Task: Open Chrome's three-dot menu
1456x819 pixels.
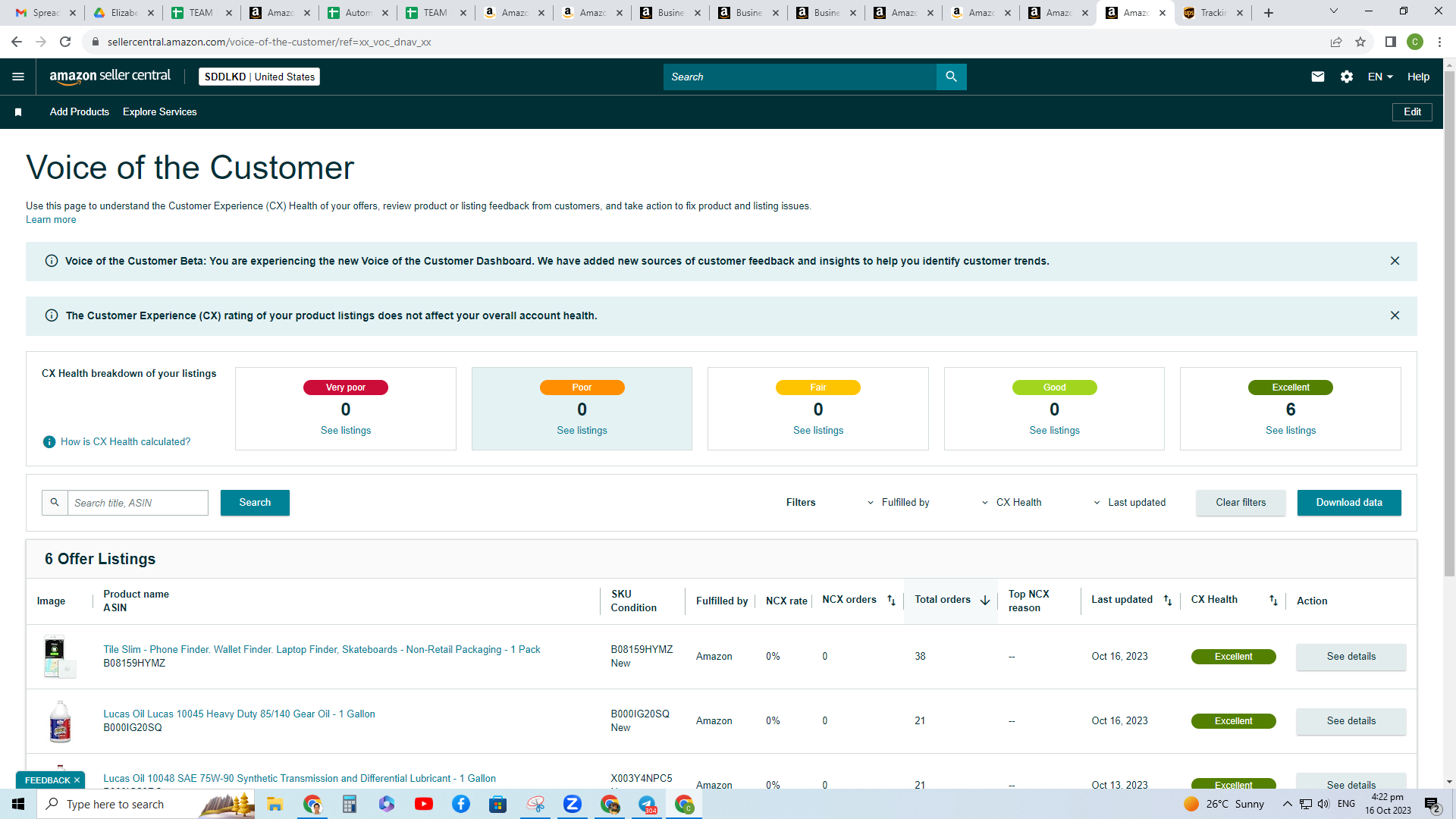Action: (x=1439, y=42)
